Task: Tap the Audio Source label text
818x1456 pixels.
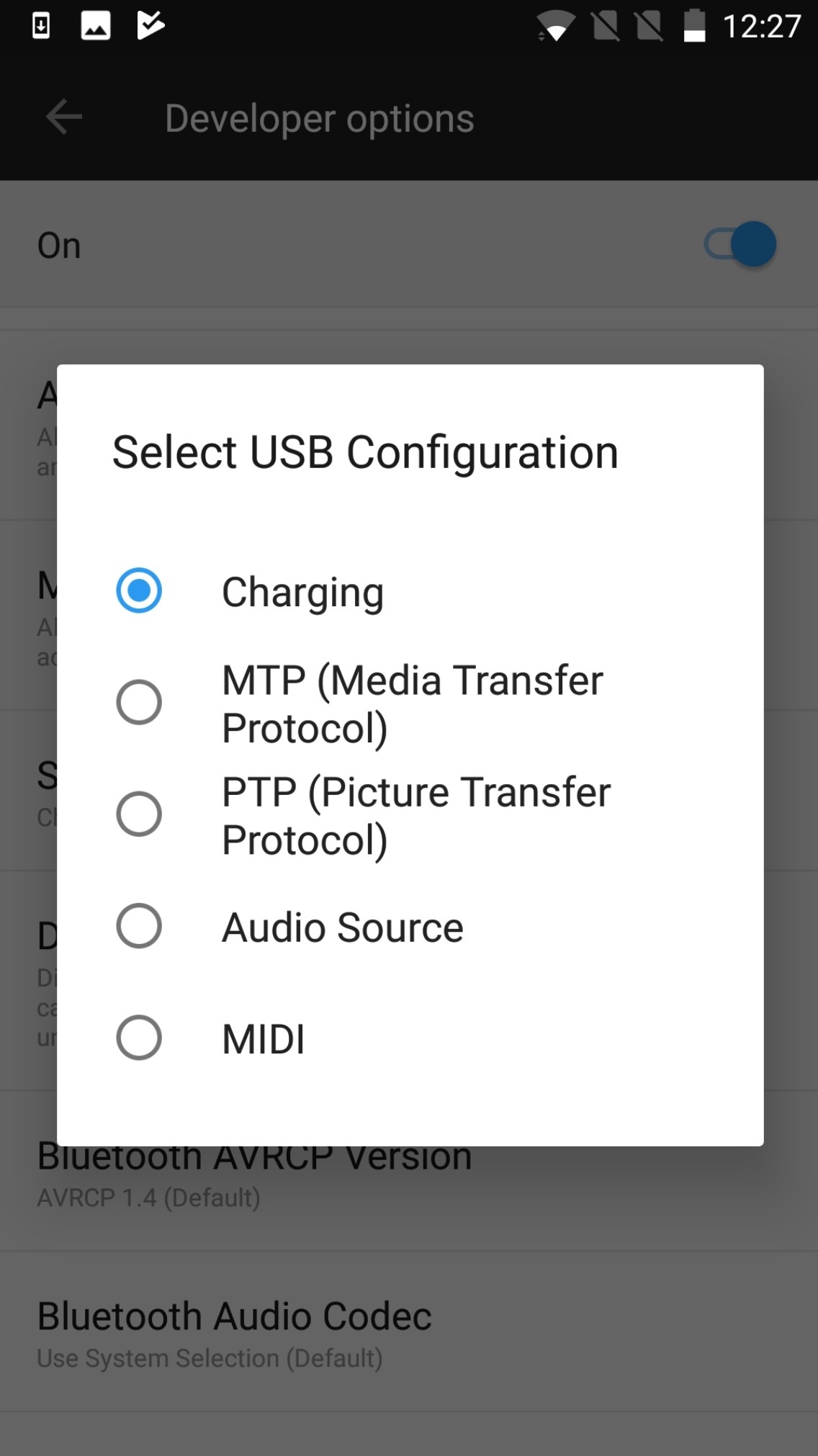Action: (342, 927)
